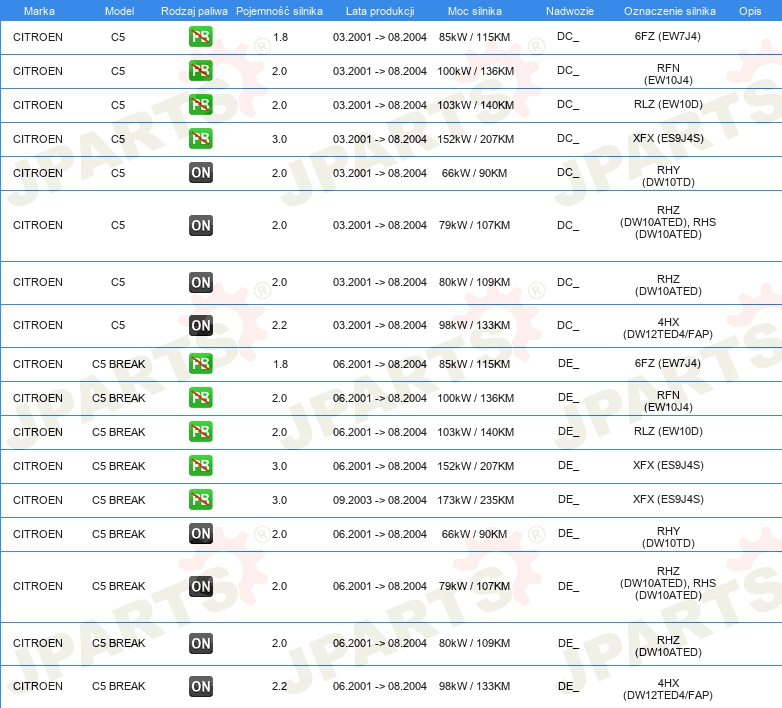Click petrol icon in C5 BREAK 173kW / 235KM row

pos(200,500)
